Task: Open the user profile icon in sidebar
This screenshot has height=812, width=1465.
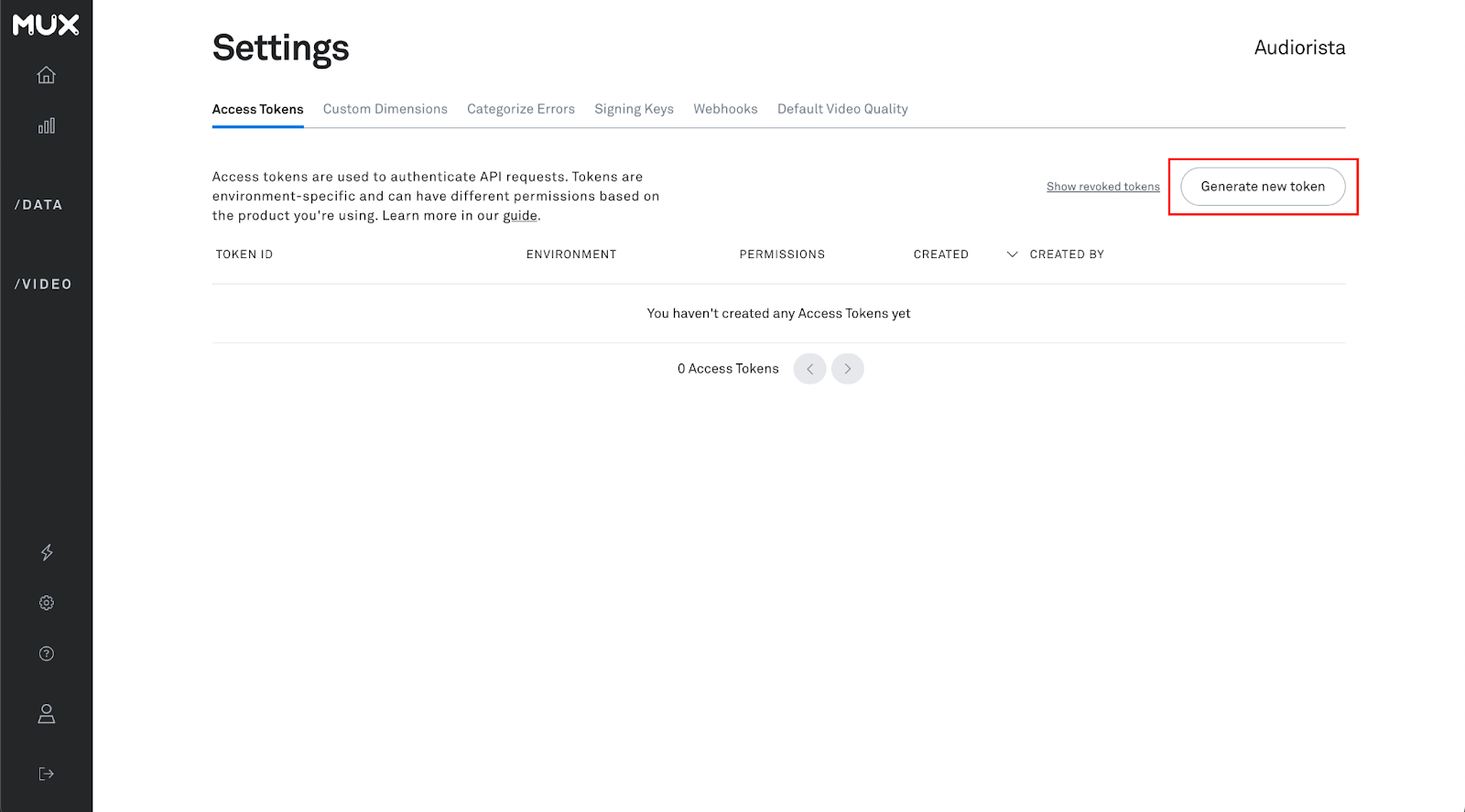Action: [x=46, y=714]
